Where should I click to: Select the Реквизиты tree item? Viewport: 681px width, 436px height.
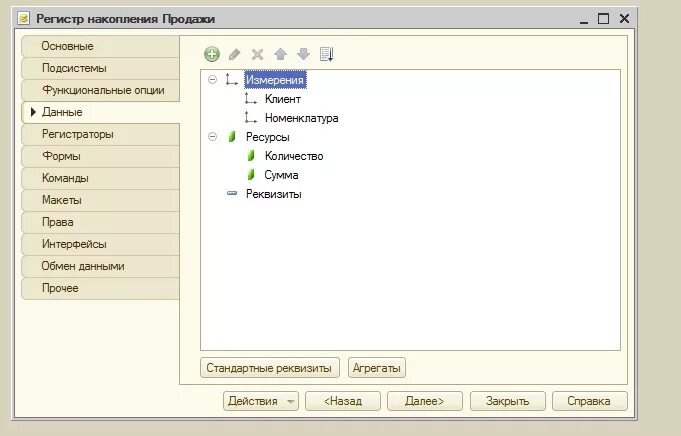[274, 194]
